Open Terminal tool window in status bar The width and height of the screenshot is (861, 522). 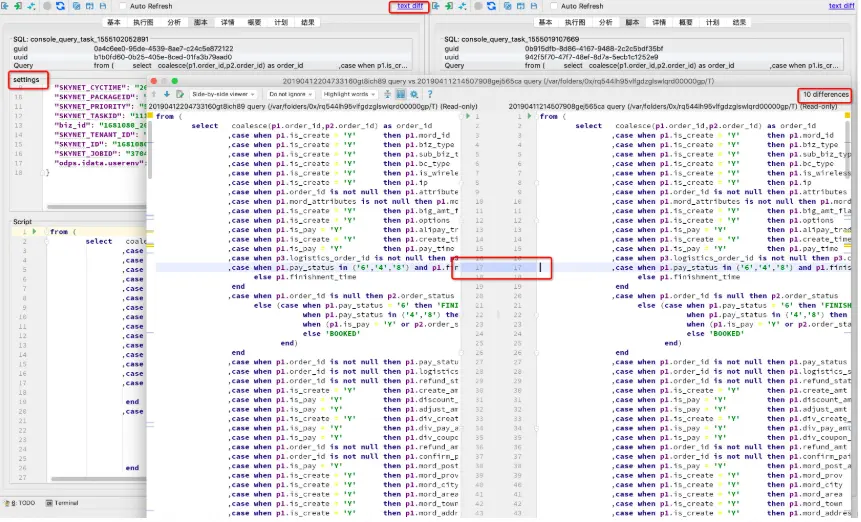pos(62,503)
